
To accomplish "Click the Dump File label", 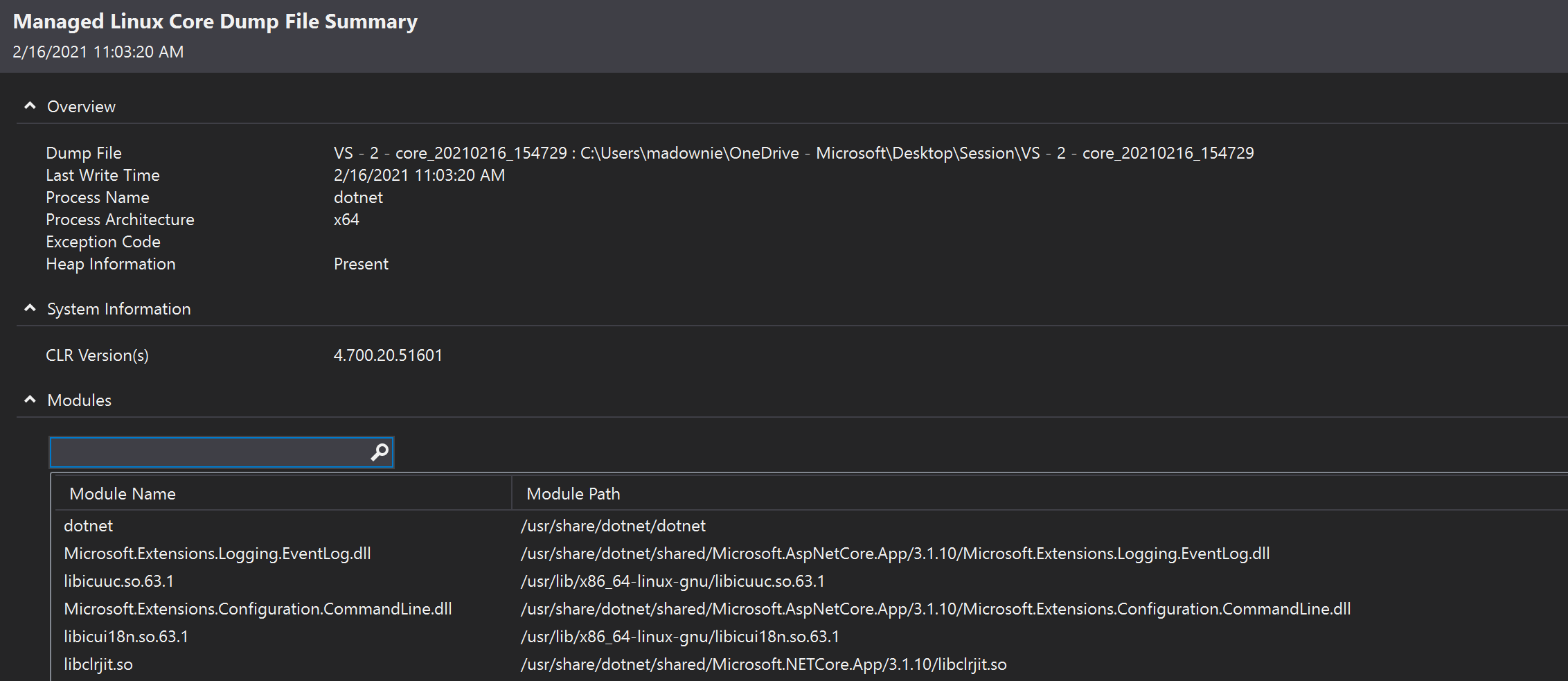I will [84, 153].
